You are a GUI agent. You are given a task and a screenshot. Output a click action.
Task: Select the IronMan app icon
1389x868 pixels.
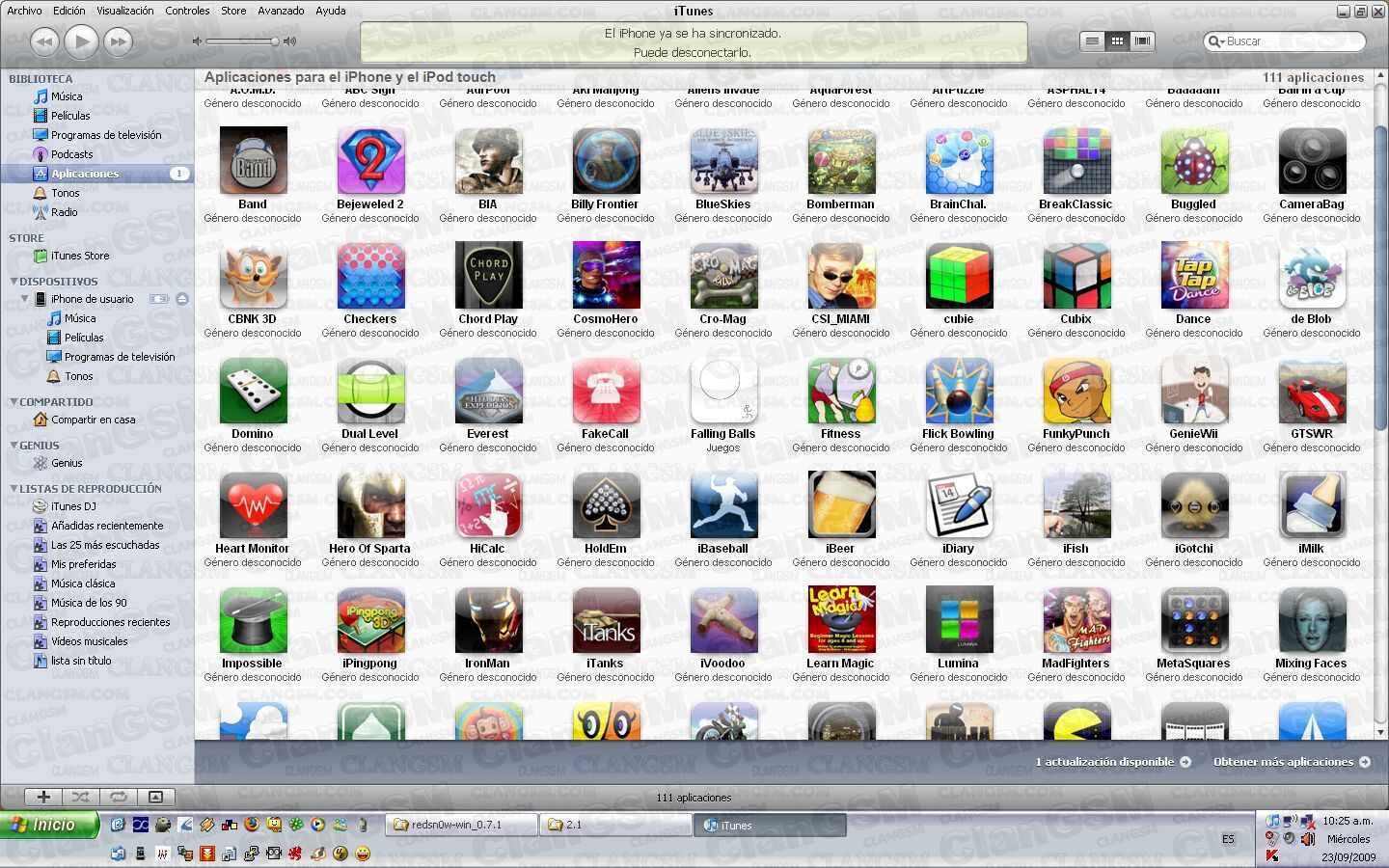point(488,620)
